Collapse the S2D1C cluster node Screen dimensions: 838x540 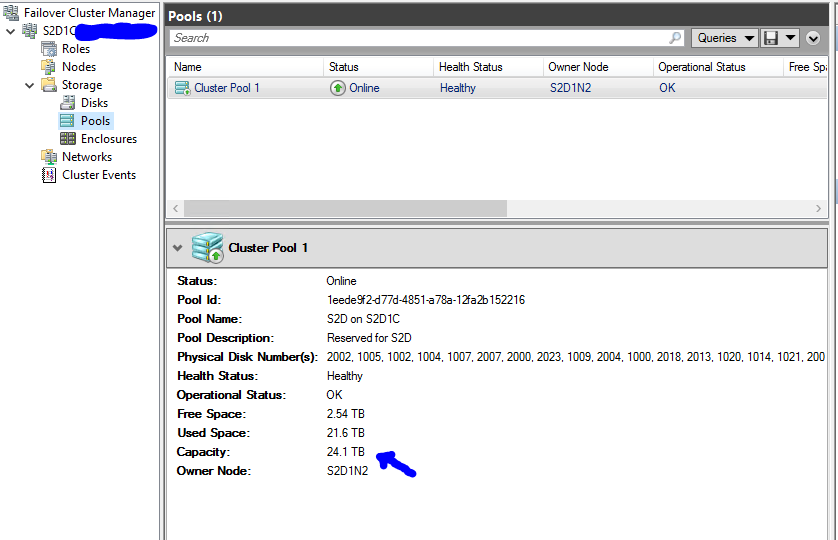[x=10, y=31]
